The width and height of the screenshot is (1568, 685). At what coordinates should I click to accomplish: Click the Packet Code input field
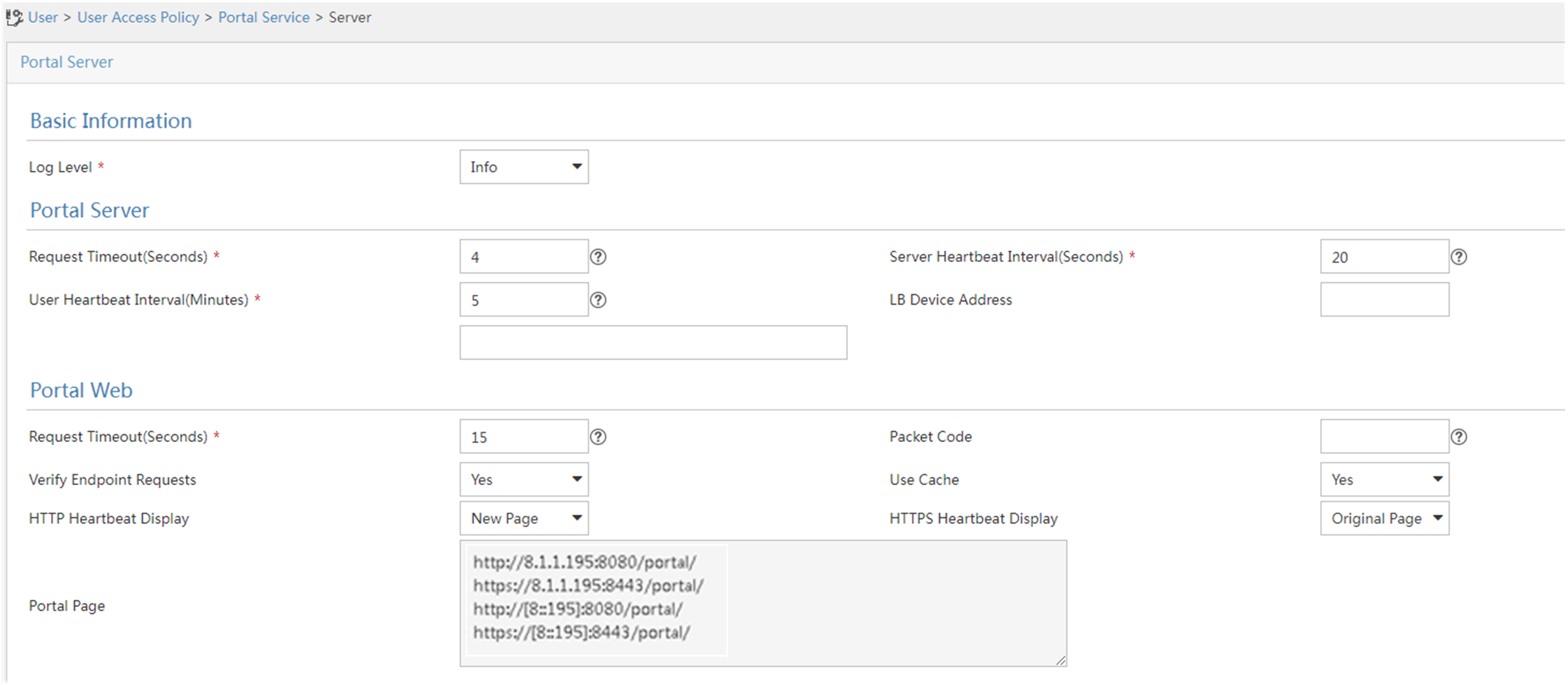pos(1385,437)
